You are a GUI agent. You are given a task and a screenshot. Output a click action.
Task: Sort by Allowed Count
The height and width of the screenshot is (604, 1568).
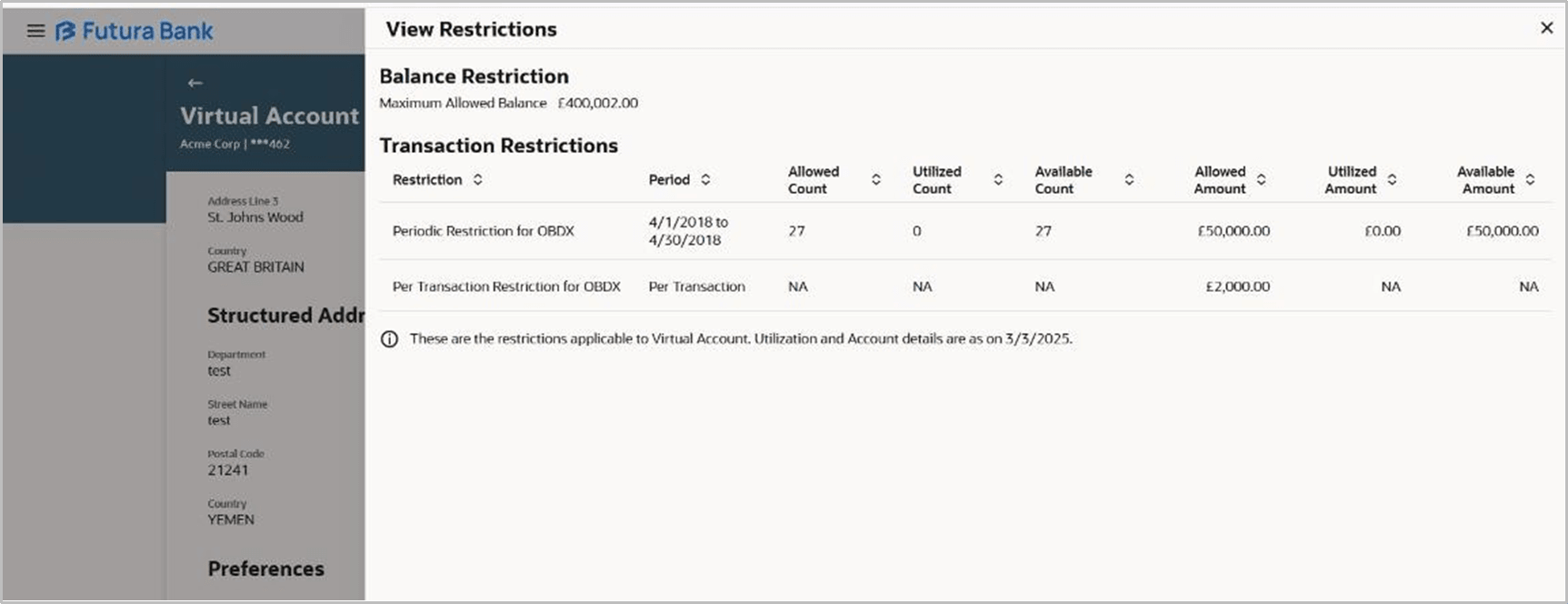coord(875,179)
